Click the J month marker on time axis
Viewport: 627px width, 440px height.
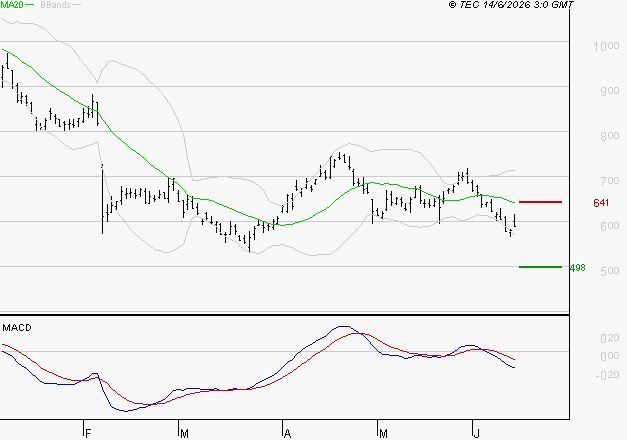[476, 434]
